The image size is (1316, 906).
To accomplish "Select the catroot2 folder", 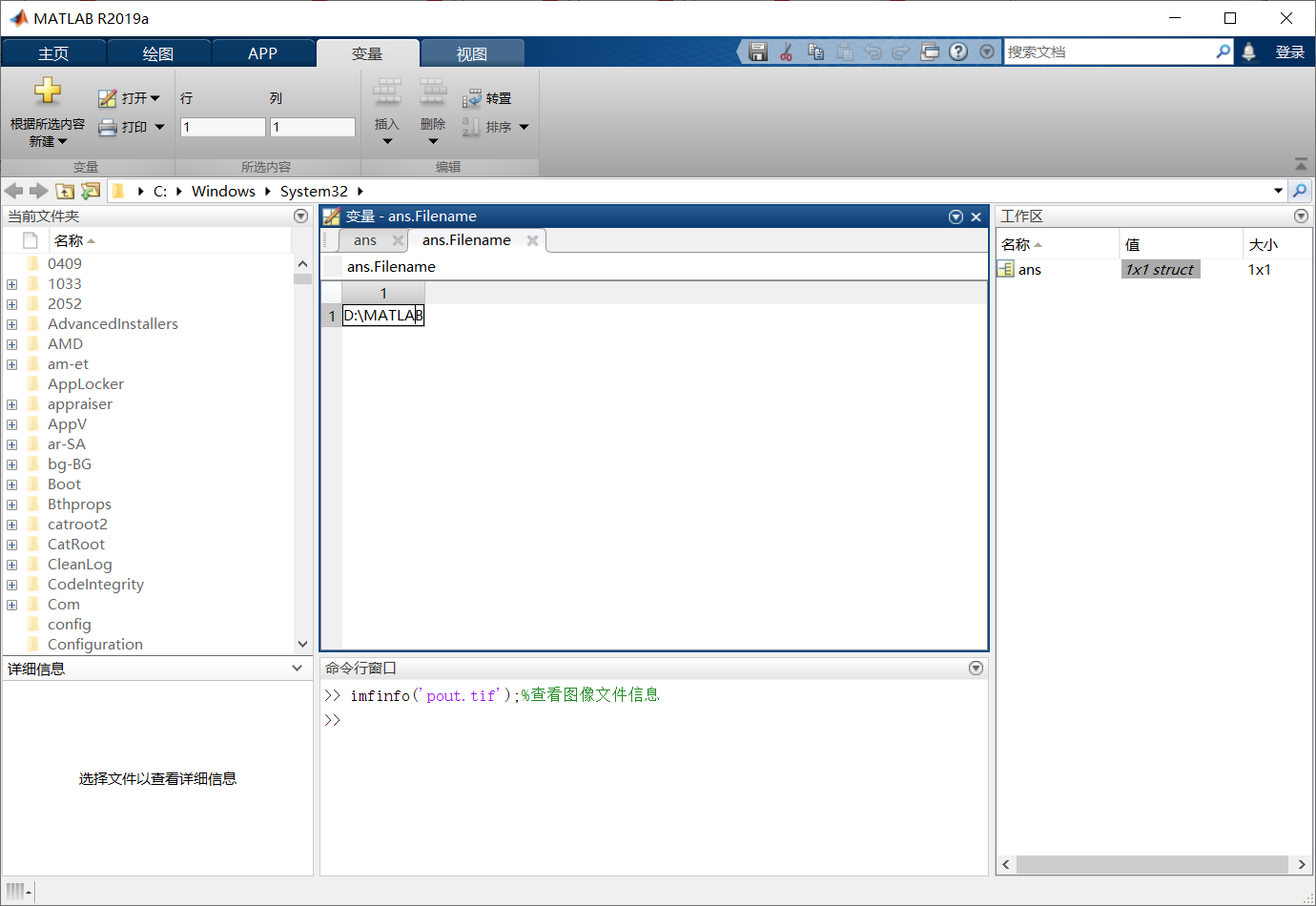I will pyautogui.click(x=77, y=525).
